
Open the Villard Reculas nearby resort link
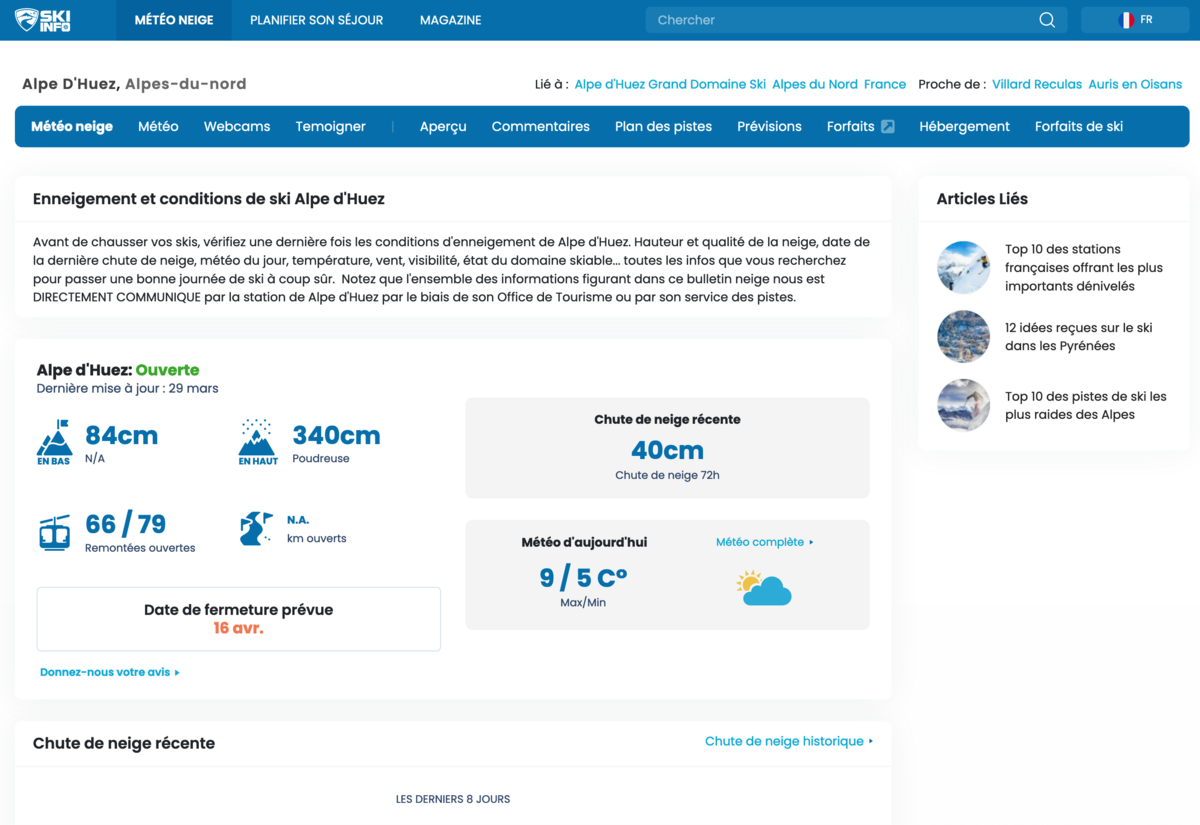1037,84
